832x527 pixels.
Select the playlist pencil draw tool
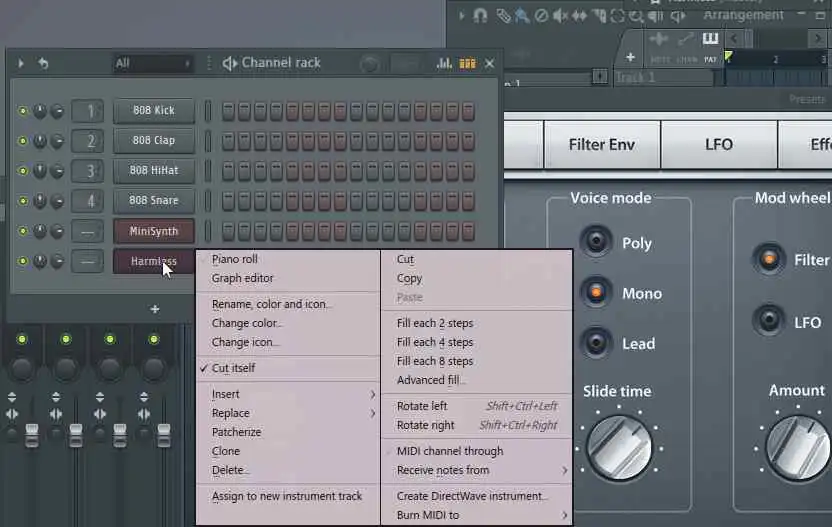[502, 16]
